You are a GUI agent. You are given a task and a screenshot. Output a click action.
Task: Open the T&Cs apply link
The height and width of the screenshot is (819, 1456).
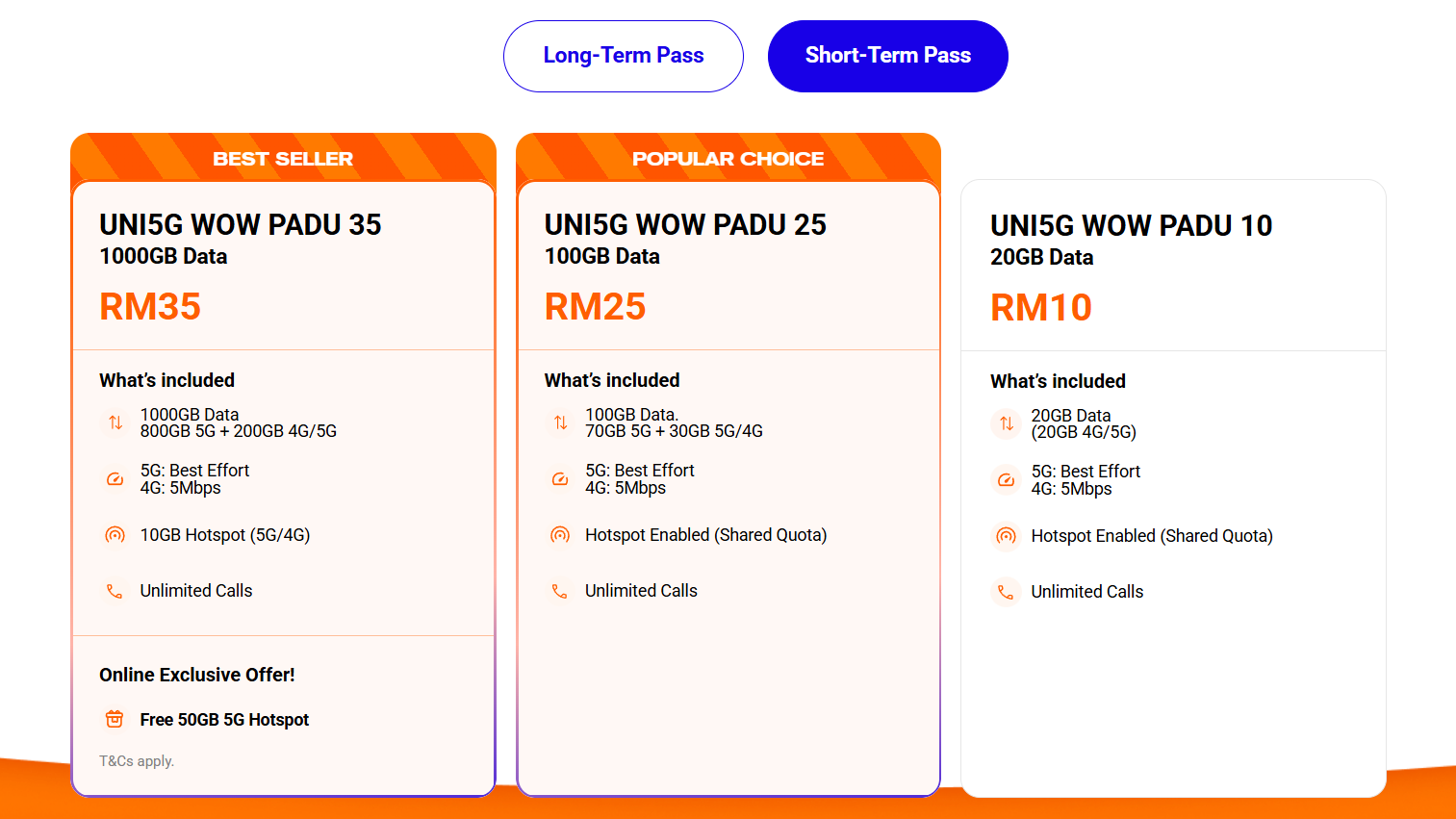pos(137,761)
